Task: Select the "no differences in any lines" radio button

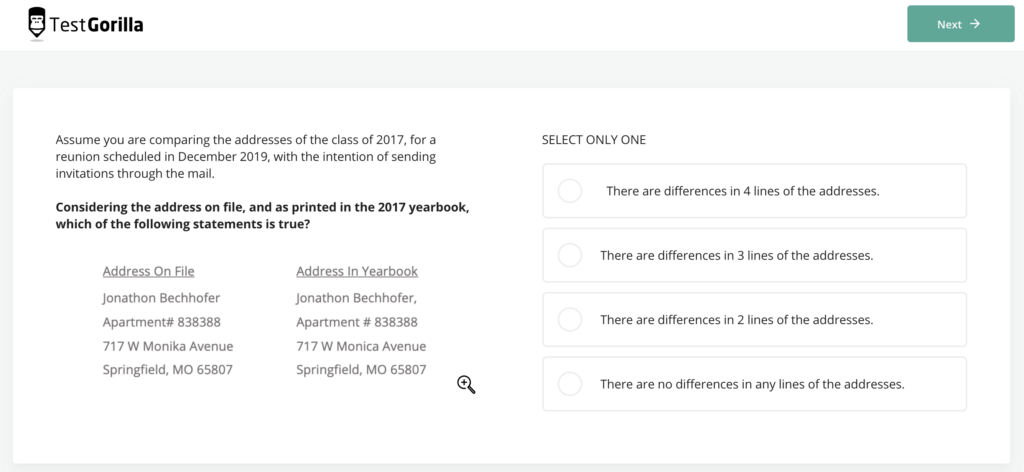Action: click(x=570, y=384)
